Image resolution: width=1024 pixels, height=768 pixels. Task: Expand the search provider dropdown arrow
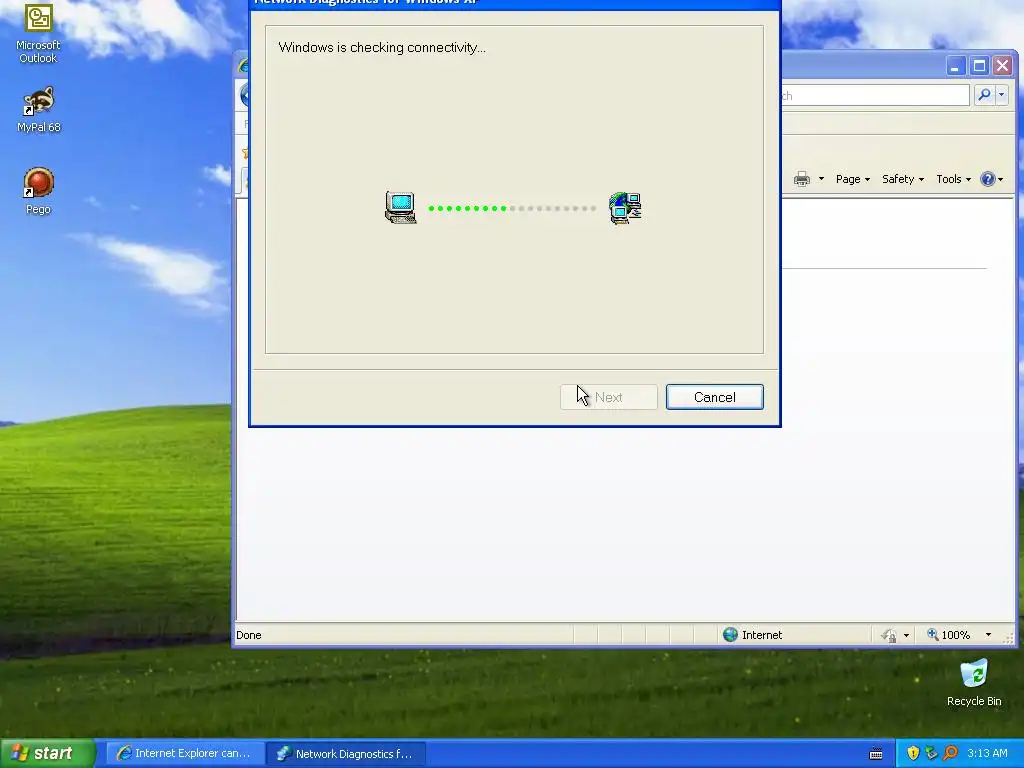coord(1001,95)
